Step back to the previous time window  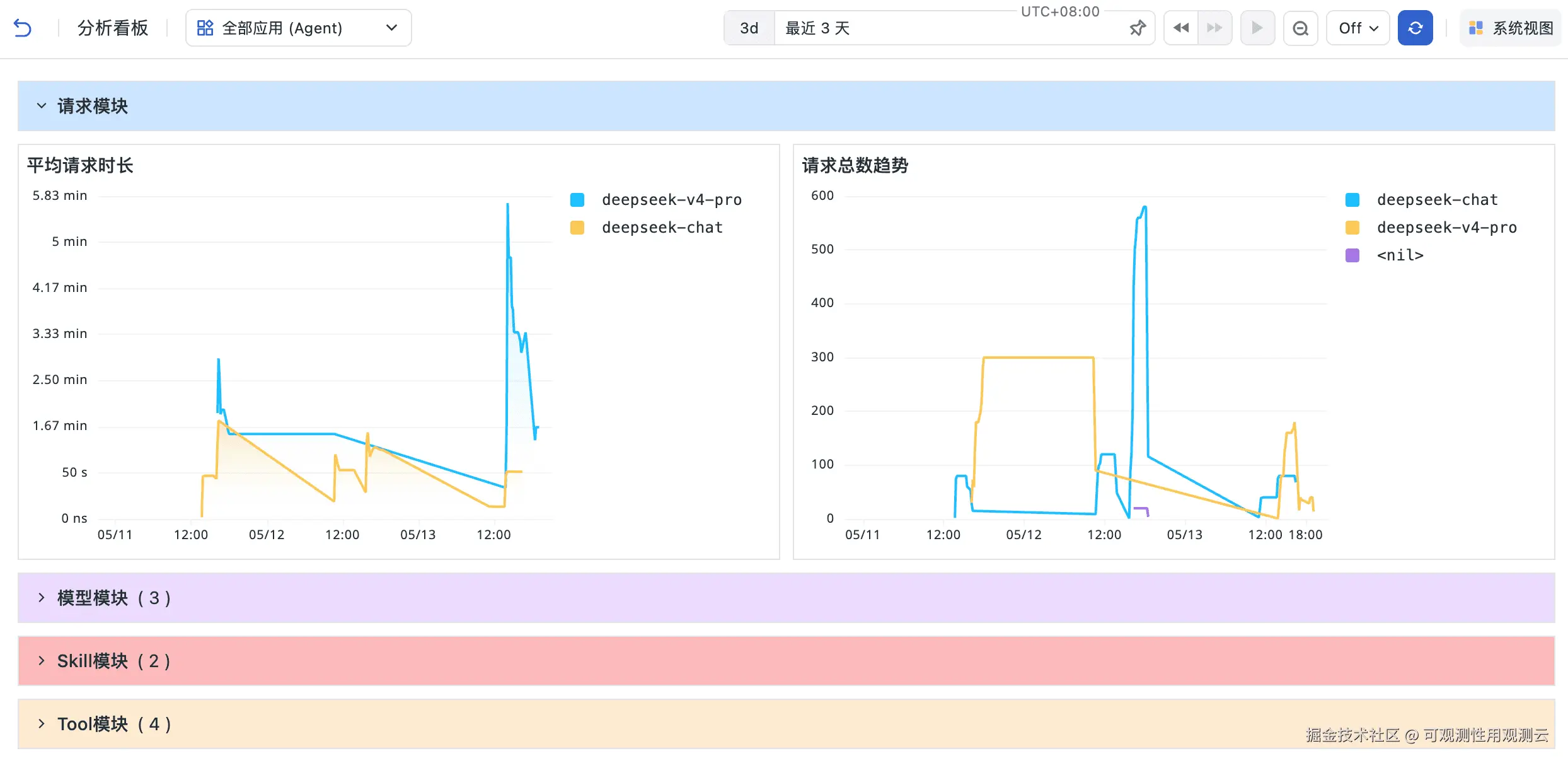coord(1181,28)
